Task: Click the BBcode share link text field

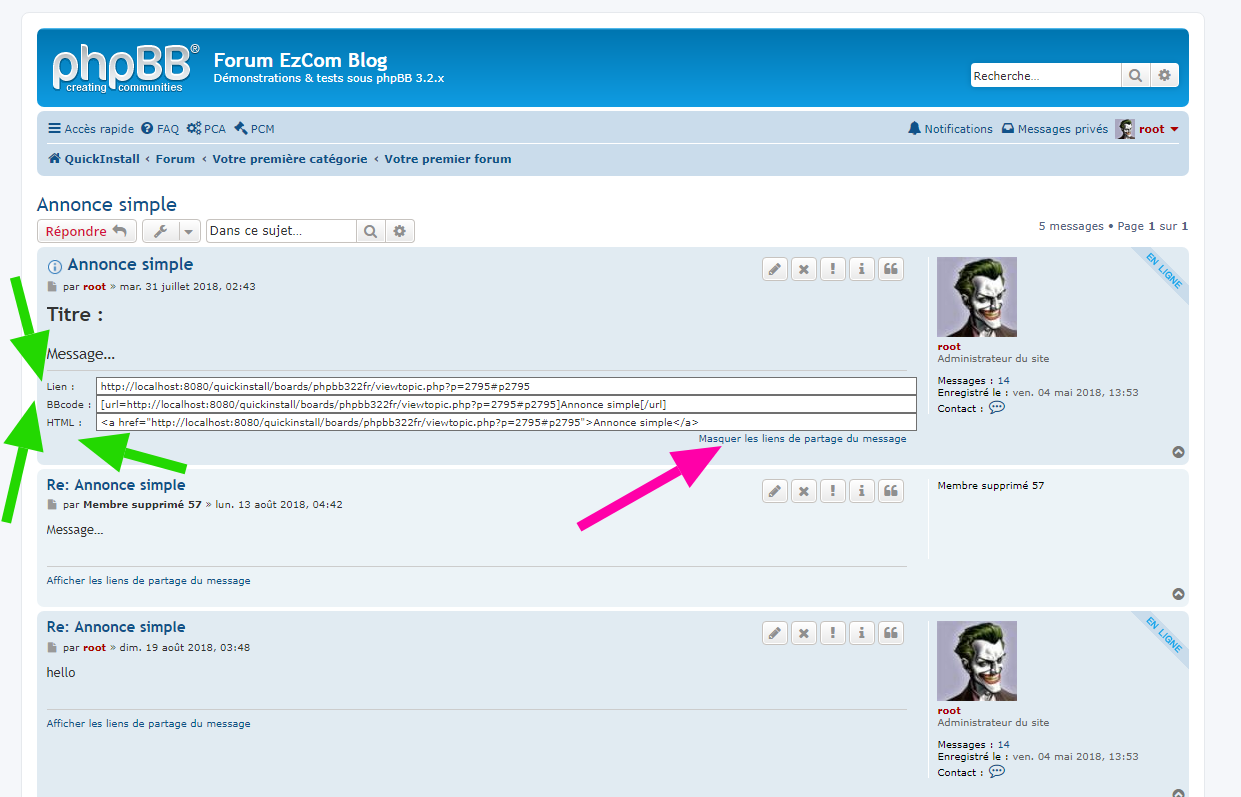Action: coord(506,405)
